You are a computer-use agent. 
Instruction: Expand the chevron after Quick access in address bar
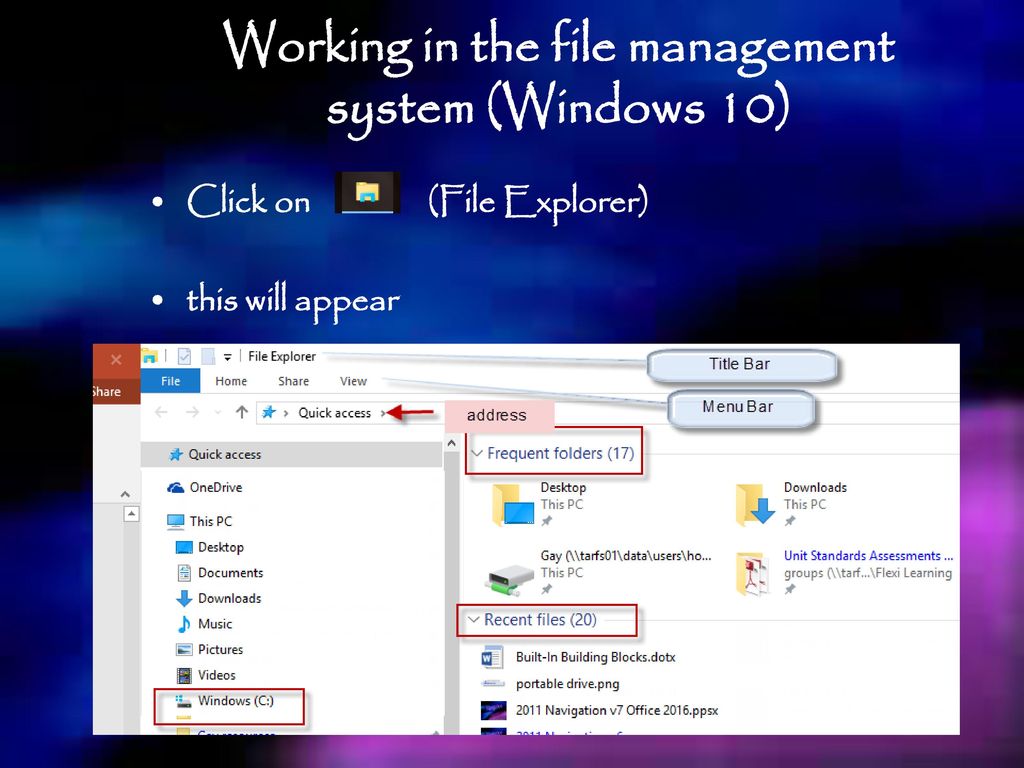click(383, 413)
